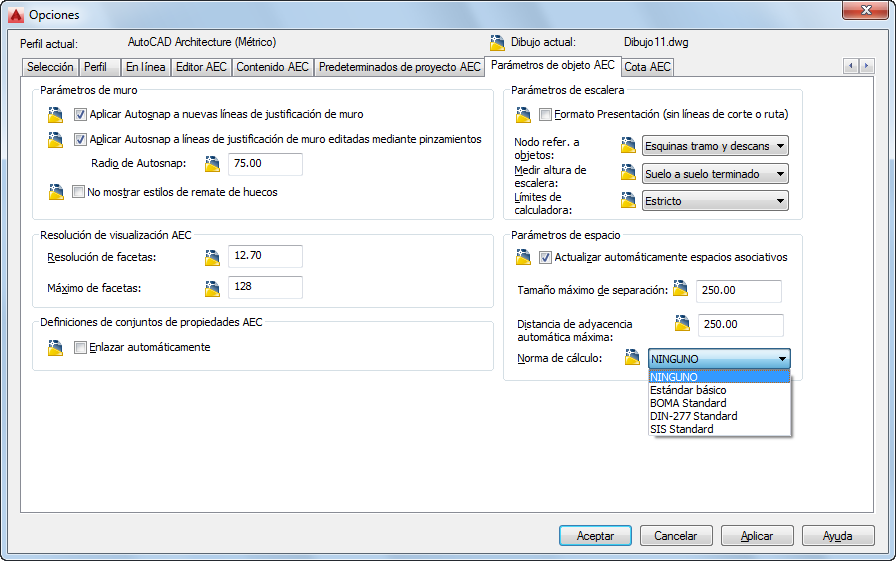Click the AutoCAD logo in the title bar
Viewport: 896px width, 561px height.
(16, 15)
